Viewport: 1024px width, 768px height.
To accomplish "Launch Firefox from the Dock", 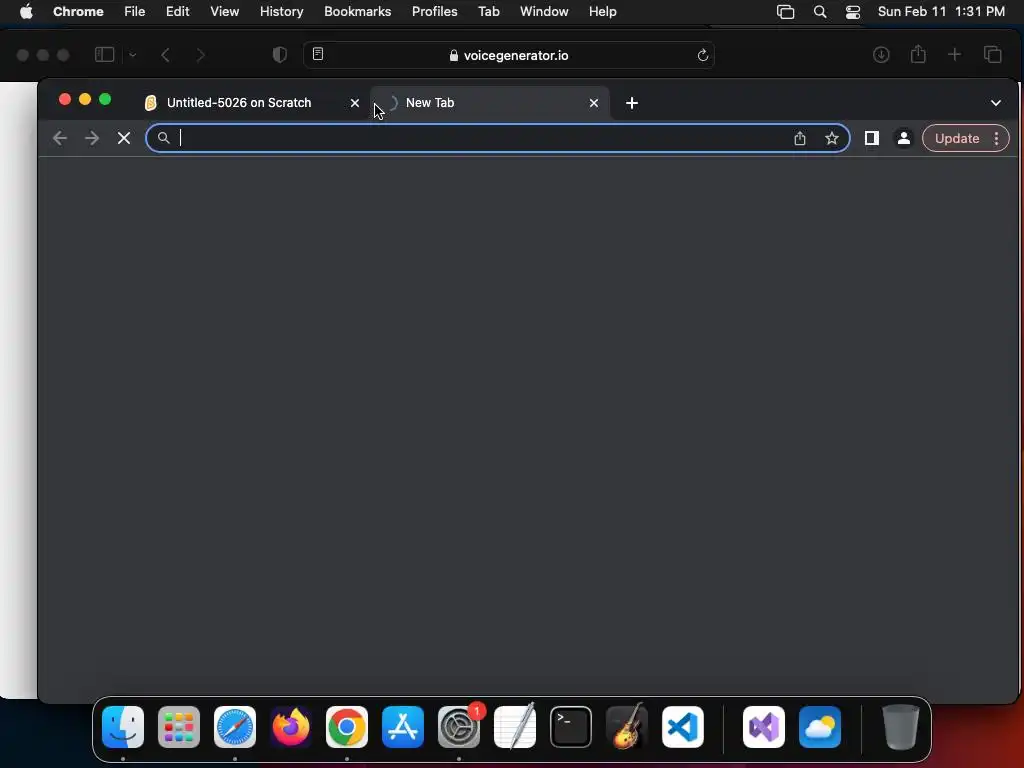I will [291, 727].
